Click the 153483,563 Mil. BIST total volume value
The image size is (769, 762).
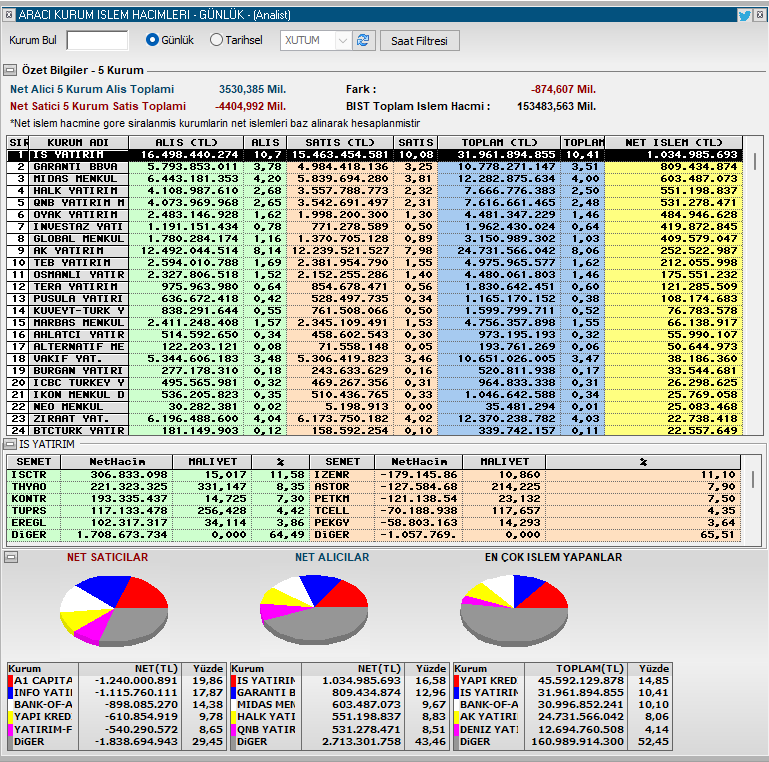pos(556,106)
